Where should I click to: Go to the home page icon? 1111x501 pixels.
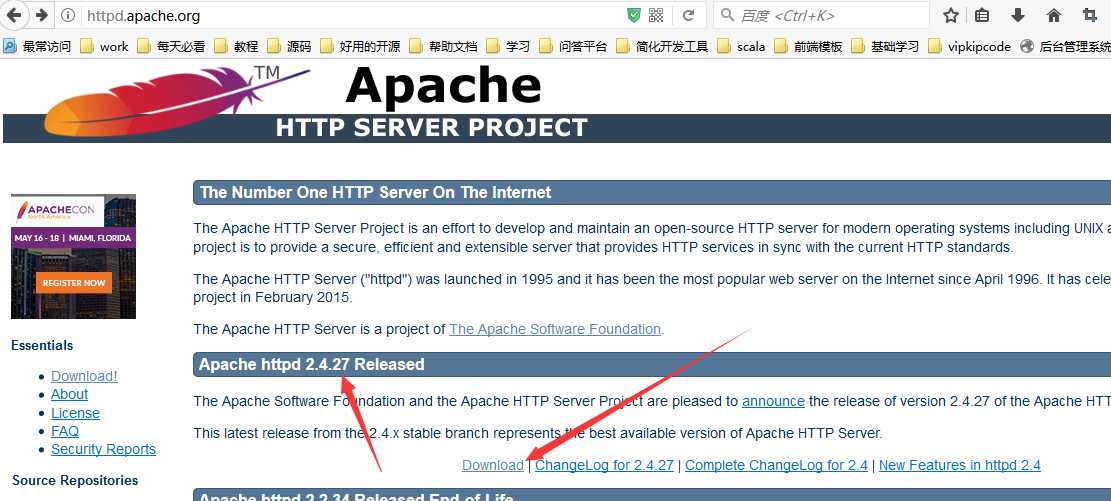(x=1054, y=15)
